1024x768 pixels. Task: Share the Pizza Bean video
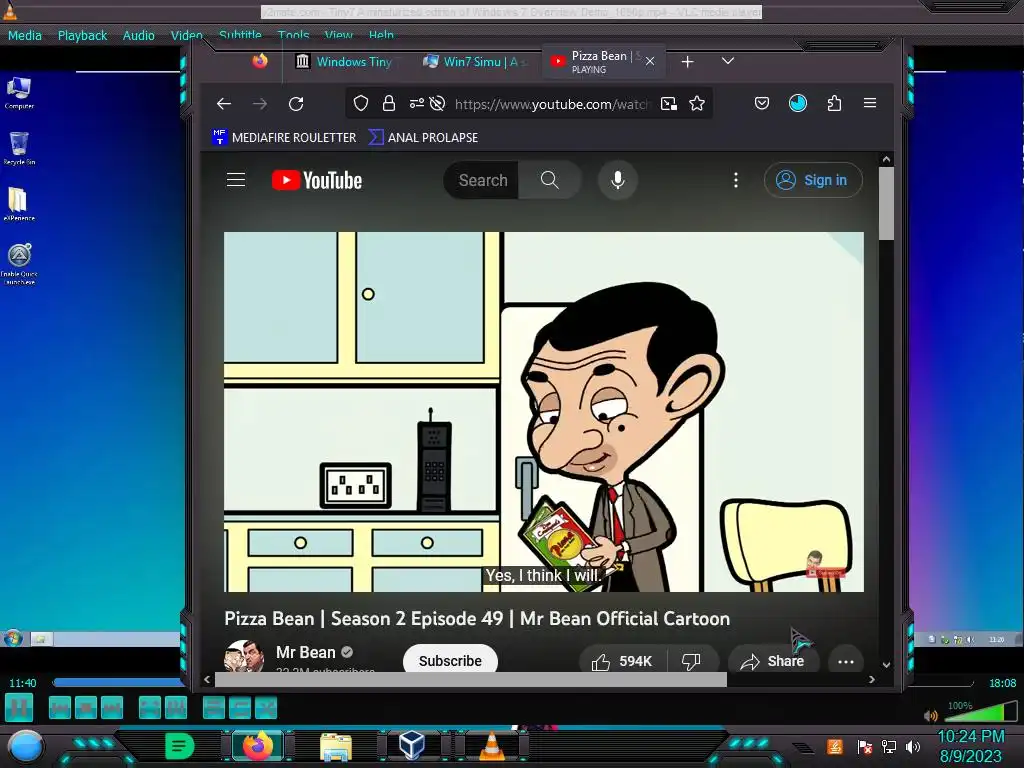(773, 661)
